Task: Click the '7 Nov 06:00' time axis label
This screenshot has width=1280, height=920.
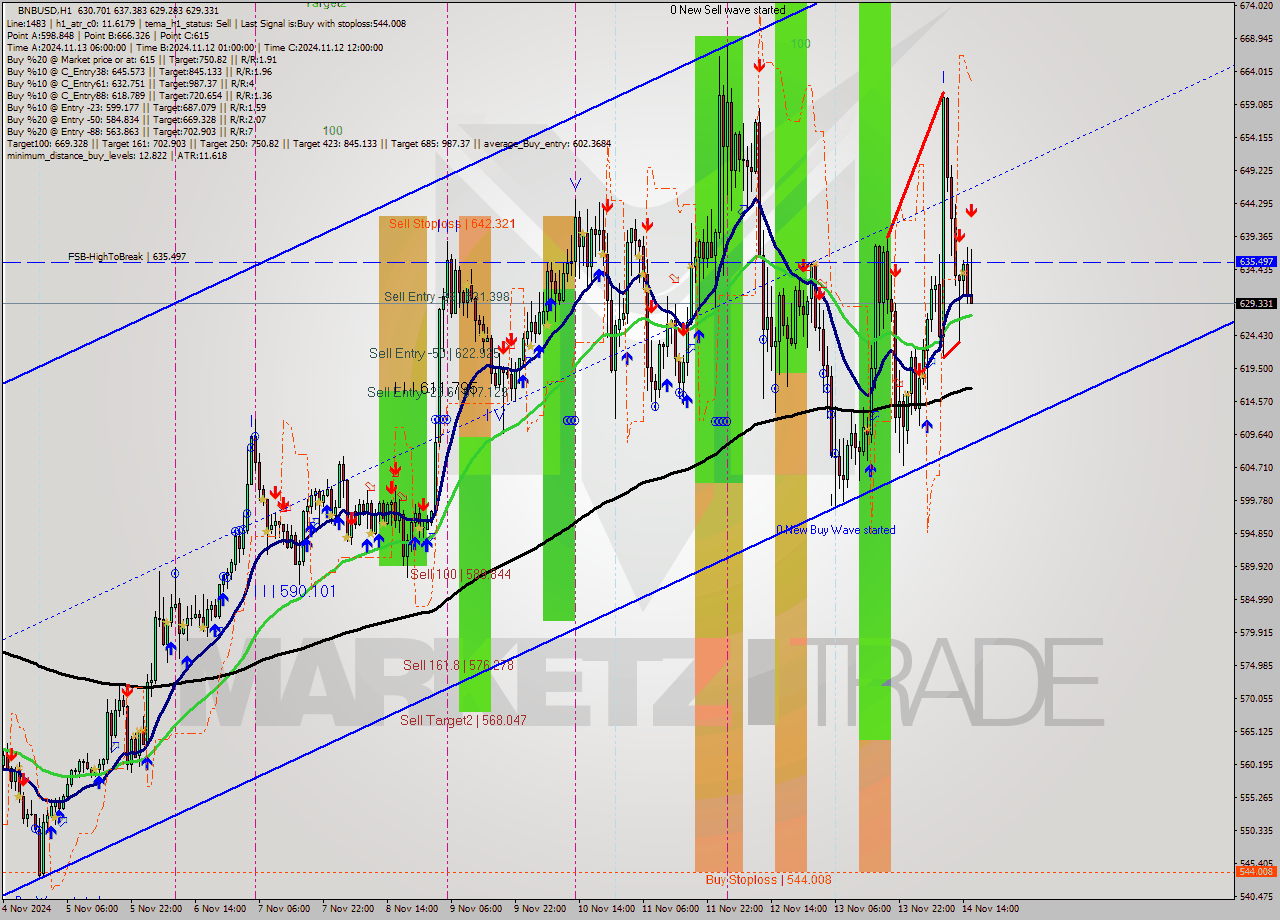Action: point(283,909)
